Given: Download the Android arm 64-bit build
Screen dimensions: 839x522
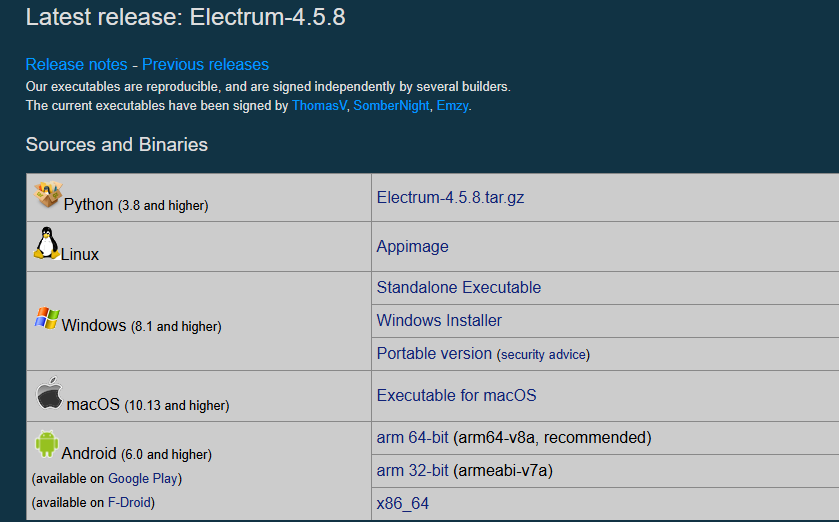Looking at the screenshot, I should pyautogui.click(x=412, y=437).
